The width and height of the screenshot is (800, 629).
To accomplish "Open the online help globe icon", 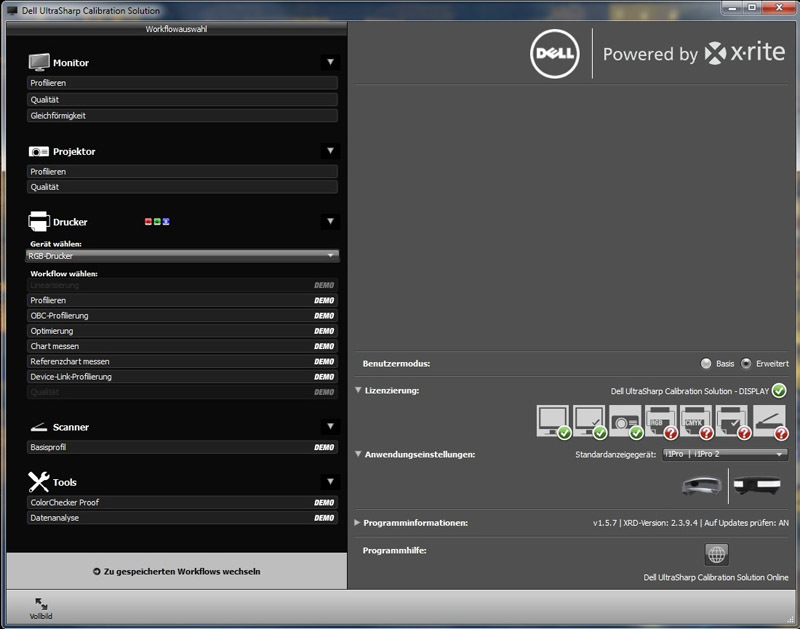I will coord(716,554).
